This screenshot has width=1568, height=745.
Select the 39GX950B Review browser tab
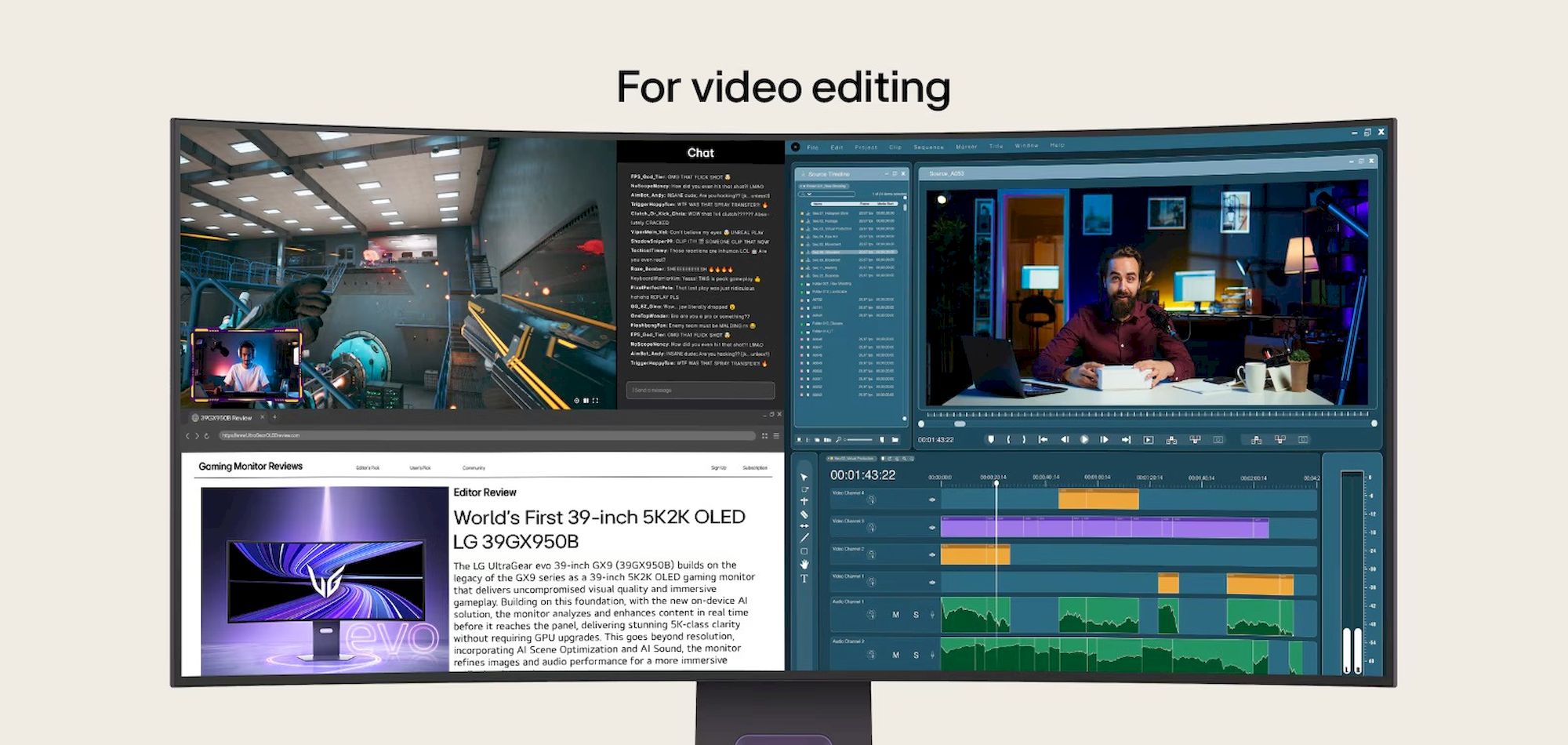(x=226, y=418)
